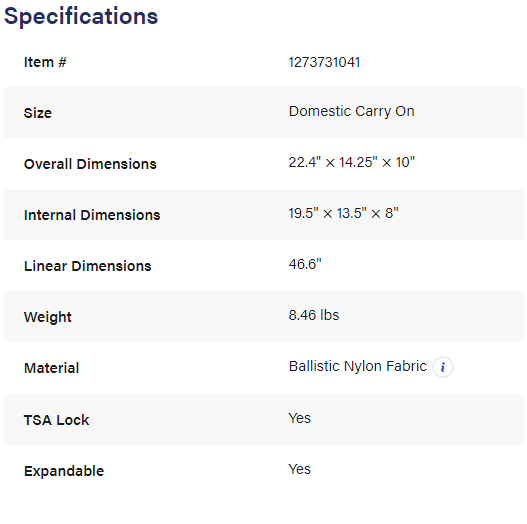Click the 8.46 lbs weight value

tap(314, 315)
